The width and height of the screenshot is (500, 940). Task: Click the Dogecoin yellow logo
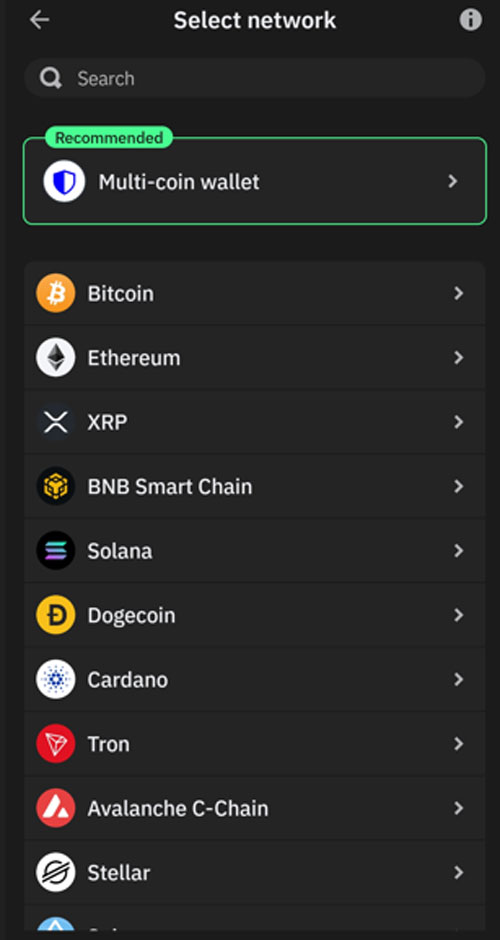(x=56, y=615)
